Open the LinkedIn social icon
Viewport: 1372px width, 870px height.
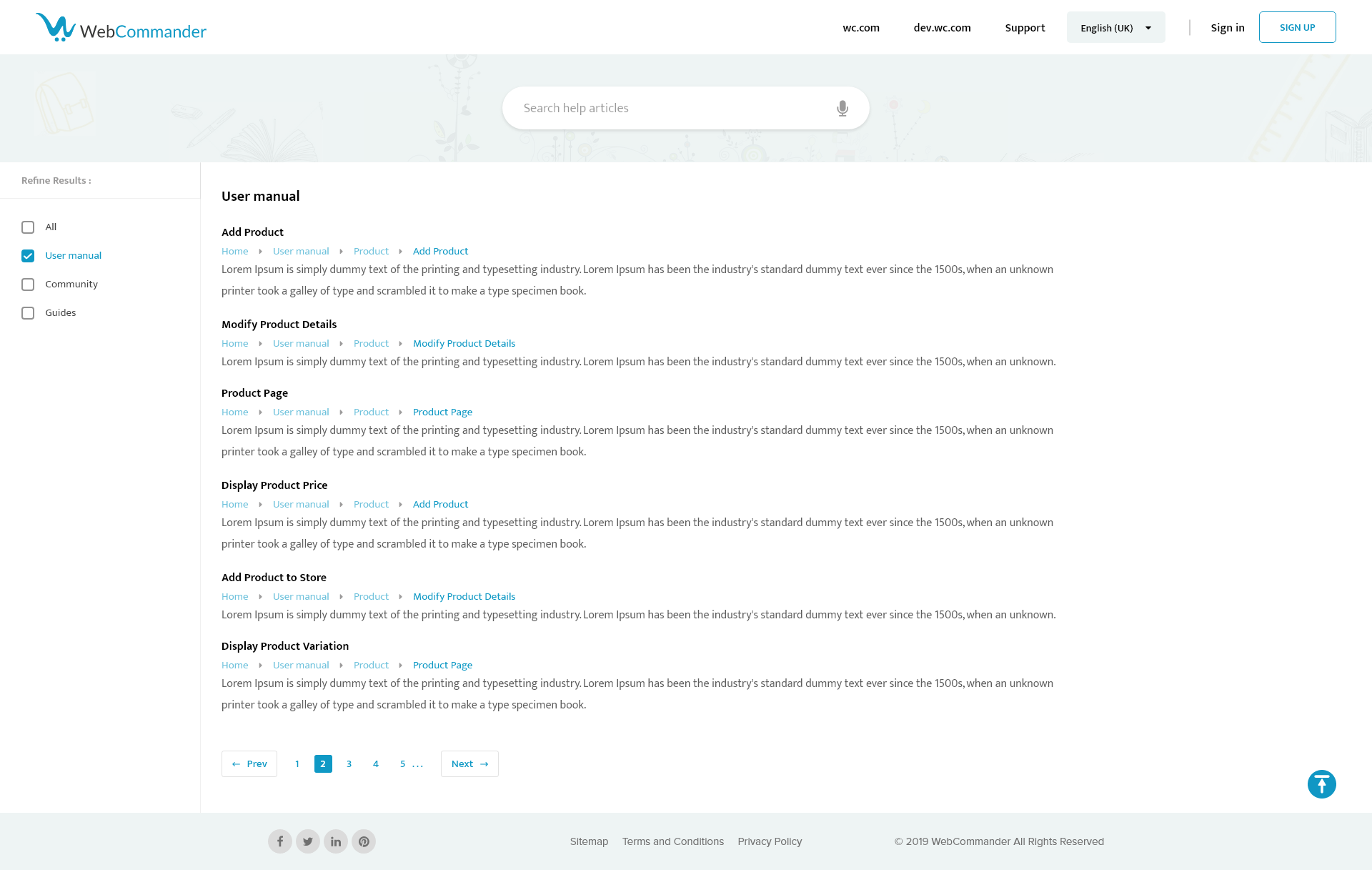tap(336, 841)
